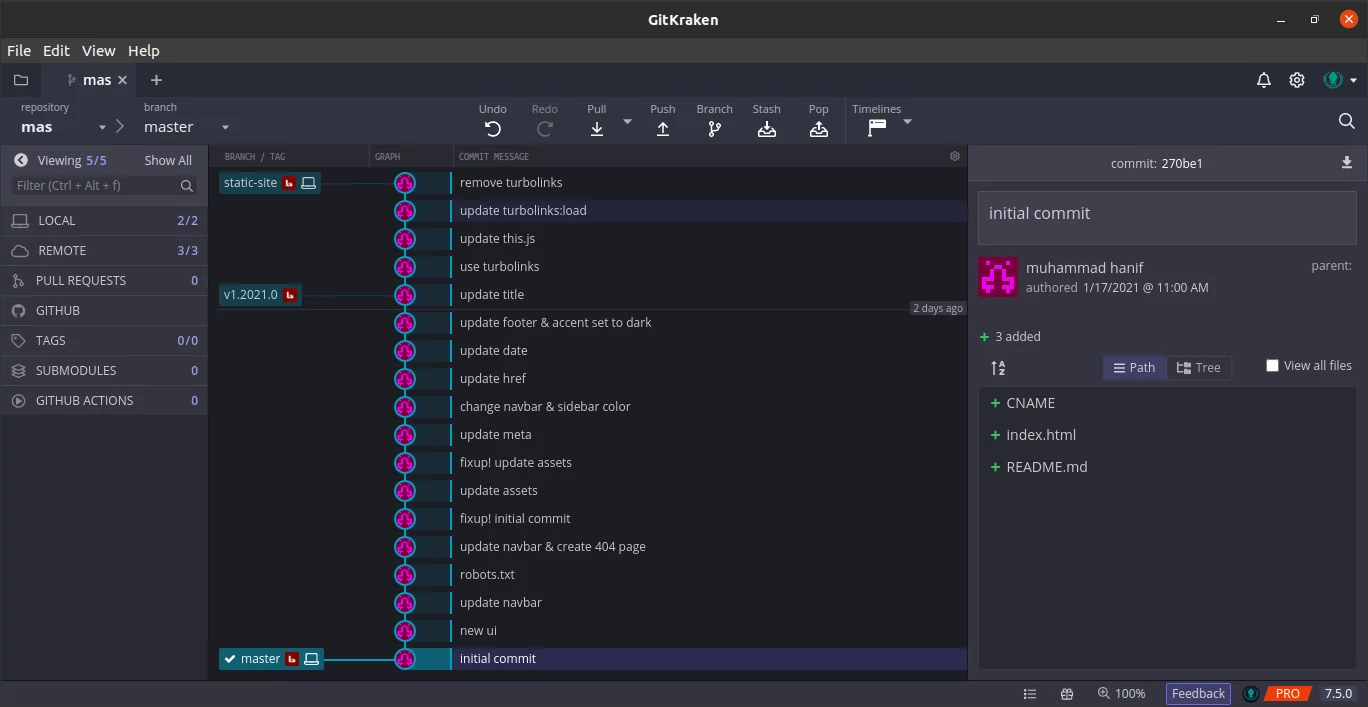Expand the SUBMODULES section
Viewport: 1368px width, 707px height.
click(x=104, y=371)
